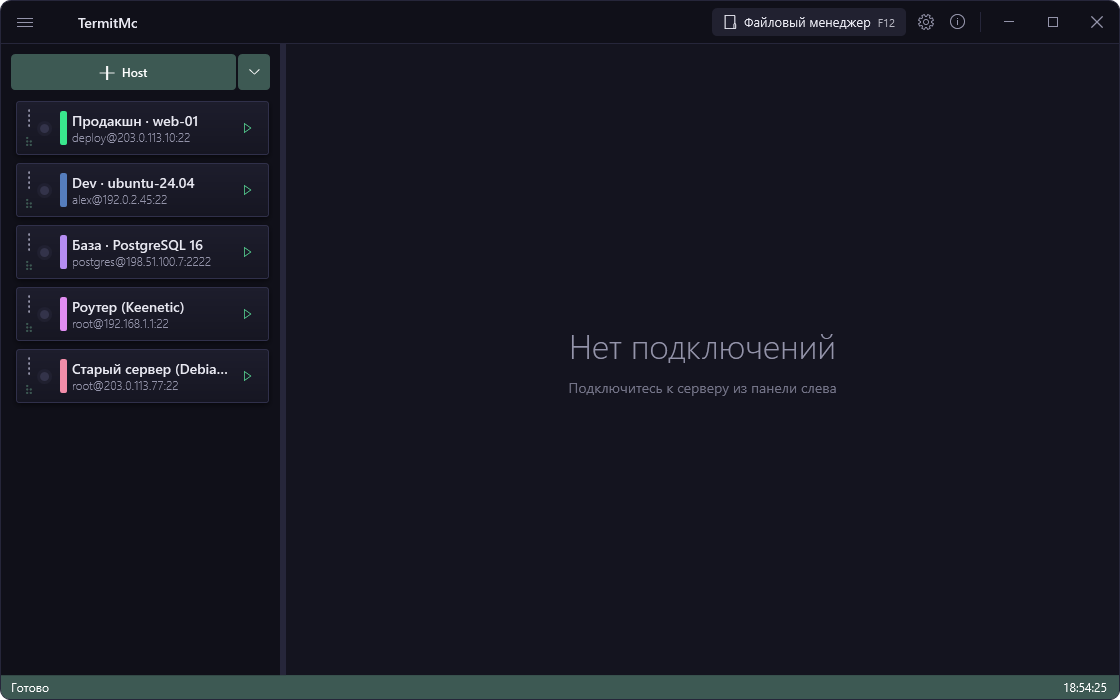Launch База · PostgreSQL 16 using the play icon

pos(247,252)
